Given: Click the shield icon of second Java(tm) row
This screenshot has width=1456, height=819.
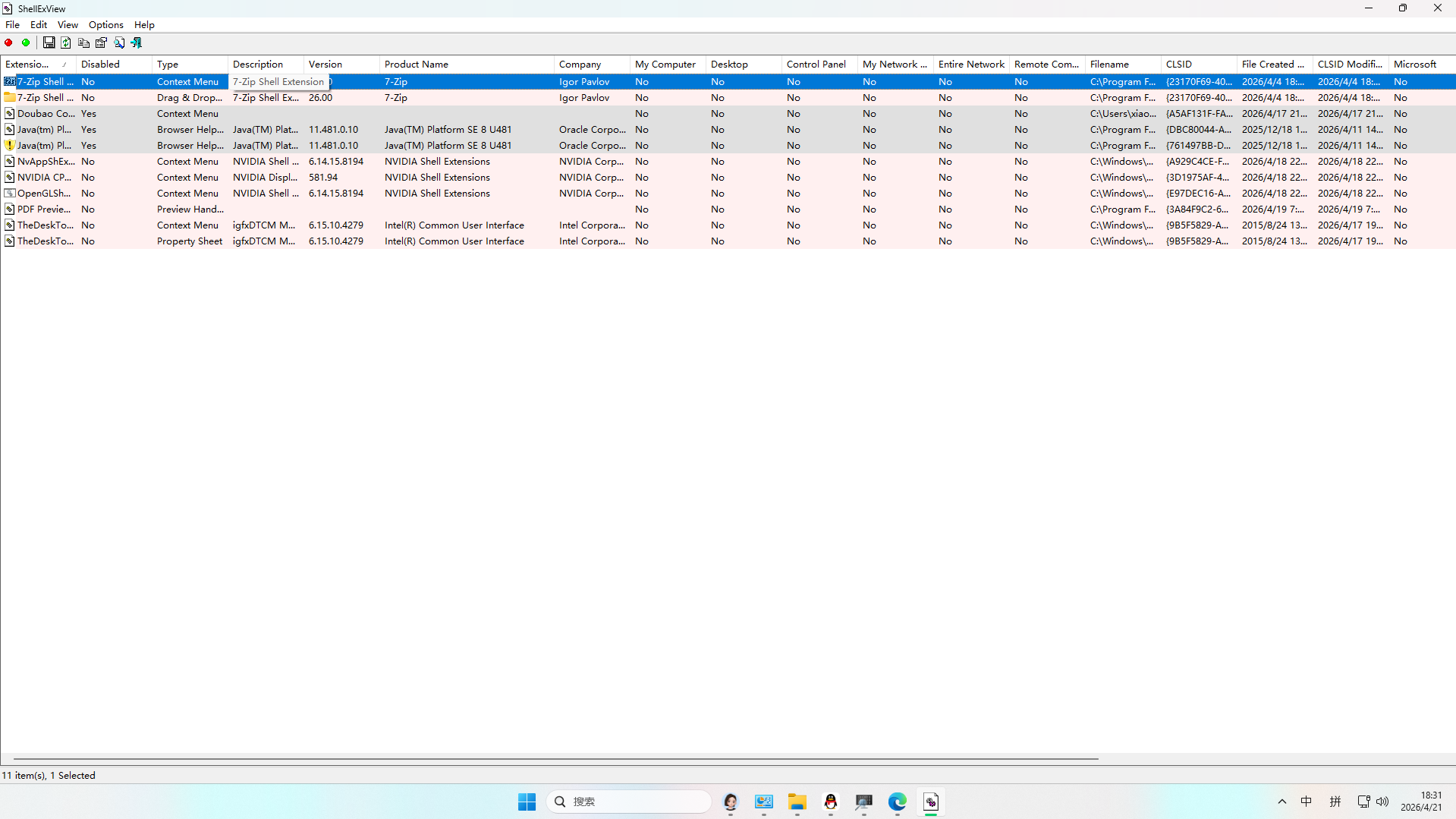Looking at the screenshot, I should coord(10,146).
